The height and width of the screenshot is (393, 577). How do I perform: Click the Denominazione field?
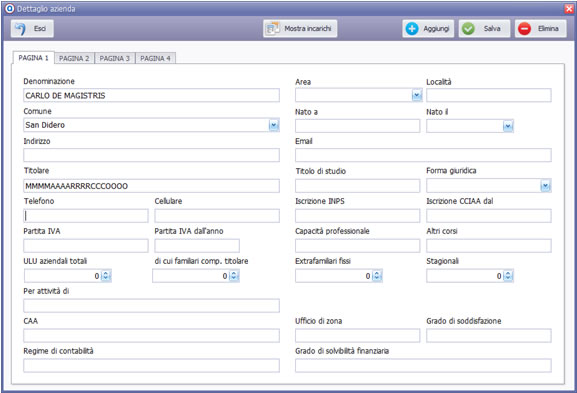coord(151,95)
